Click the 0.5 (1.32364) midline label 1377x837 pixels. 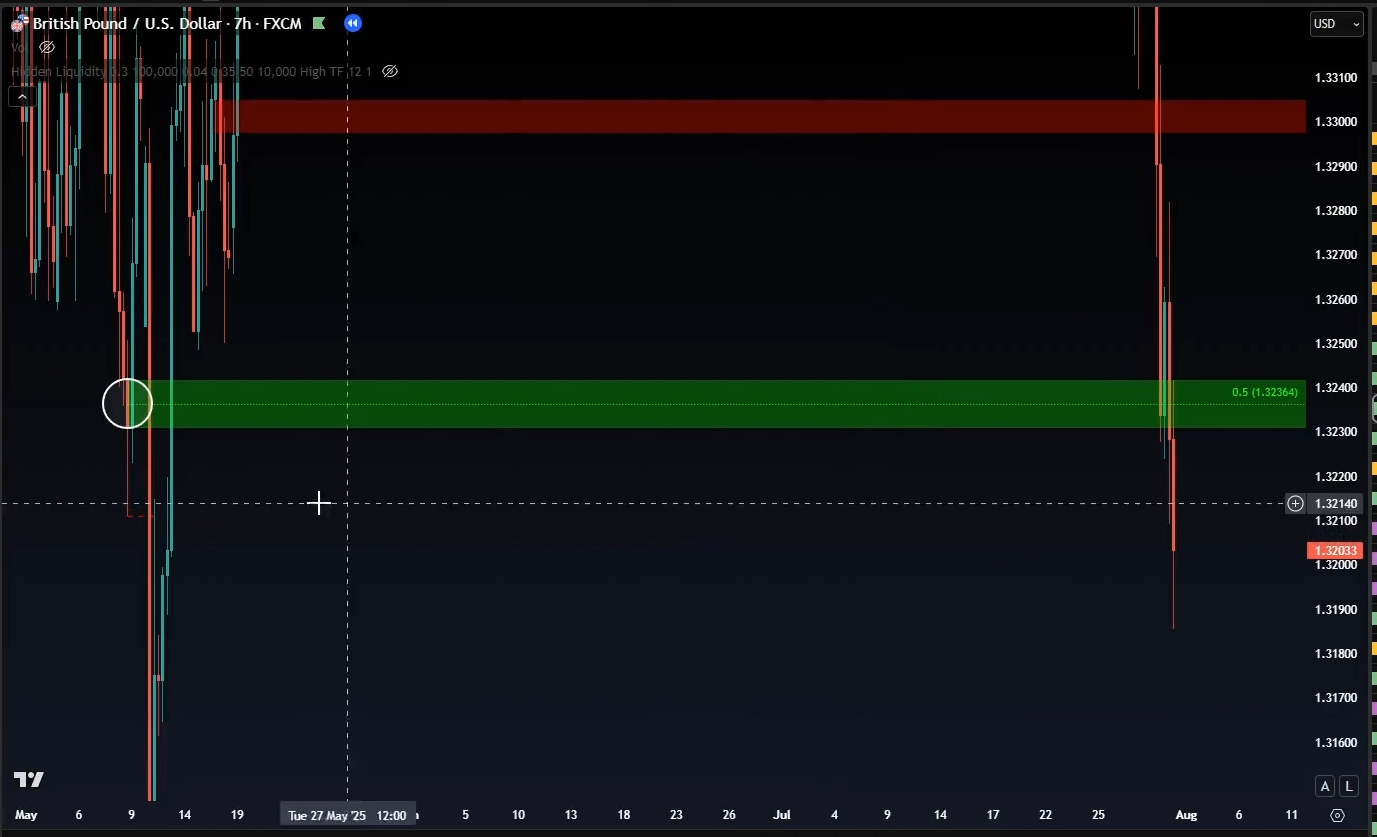(1265, 392)
